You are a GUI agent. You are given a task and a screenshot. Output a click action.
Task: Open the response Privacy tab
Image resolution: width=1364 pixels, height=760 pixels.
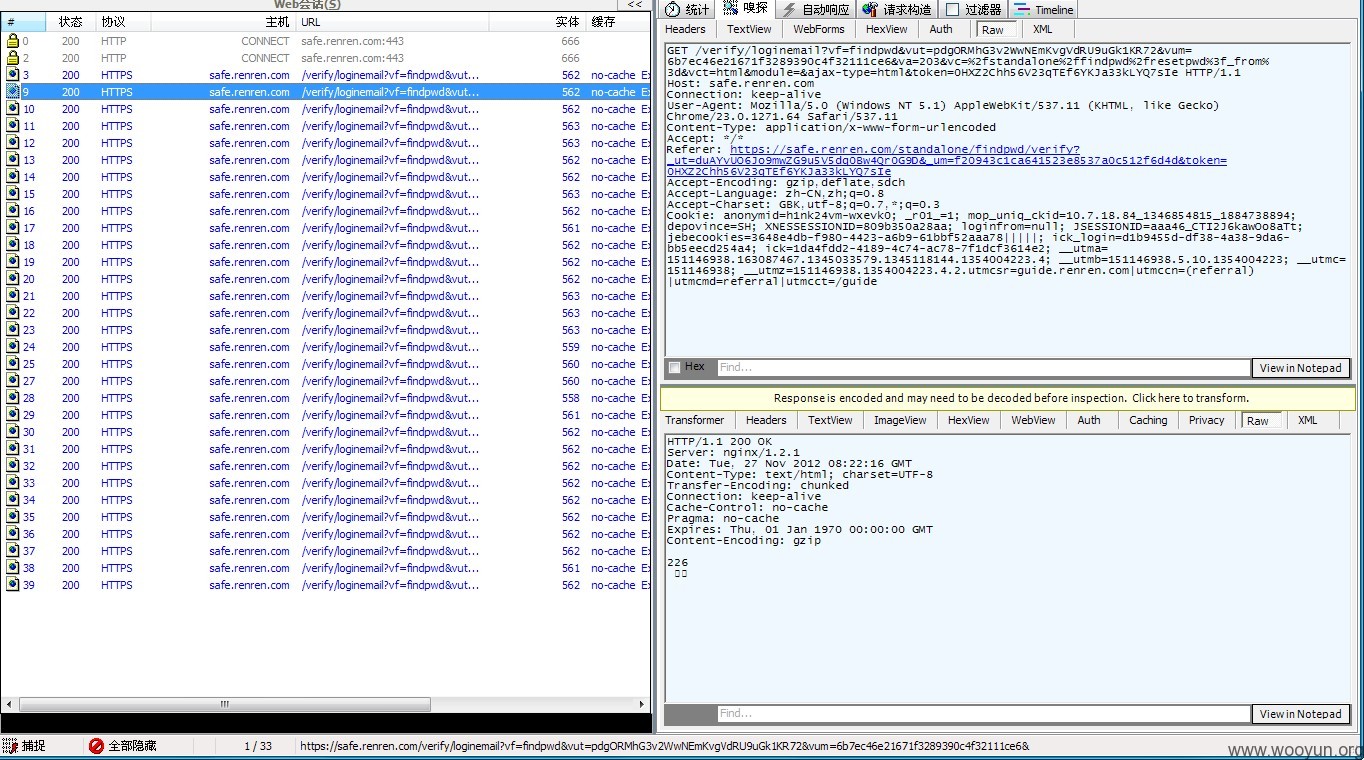[1206, 421]
